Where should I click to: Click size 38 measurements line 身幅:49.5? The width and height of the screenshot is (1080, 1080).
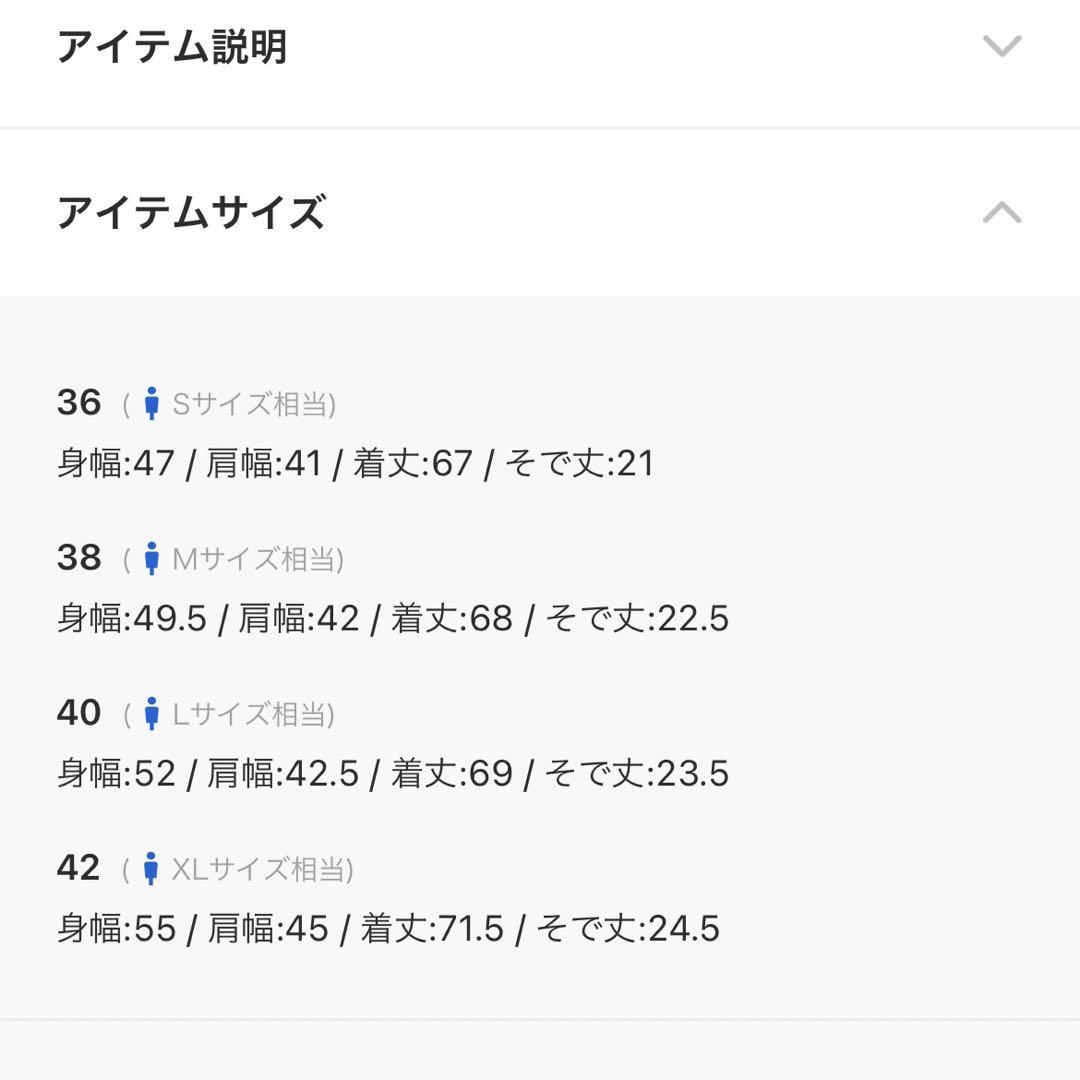click(x=393, y=618)
